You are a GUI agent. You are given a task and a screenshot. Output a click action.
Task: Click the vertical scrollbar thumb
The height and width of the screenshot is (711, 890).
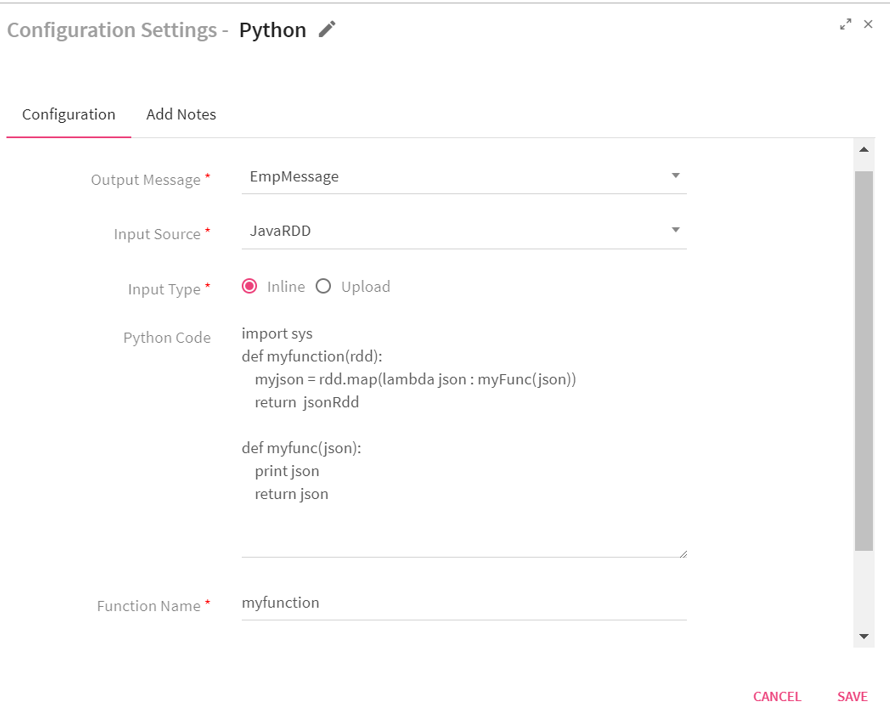pyautogui.click(x=864, y=360)
